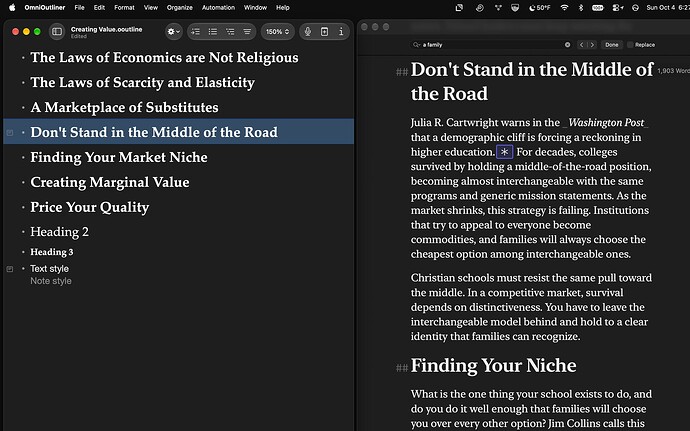690x431 pixels.
Task: Open the View menu
Action: 150,7
